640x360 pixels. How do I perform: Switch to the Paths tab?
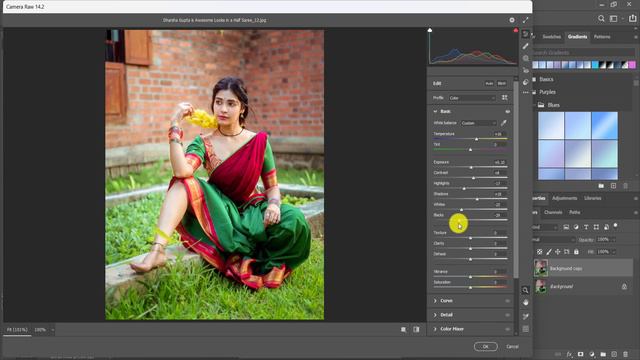click(x=575, y=212)
